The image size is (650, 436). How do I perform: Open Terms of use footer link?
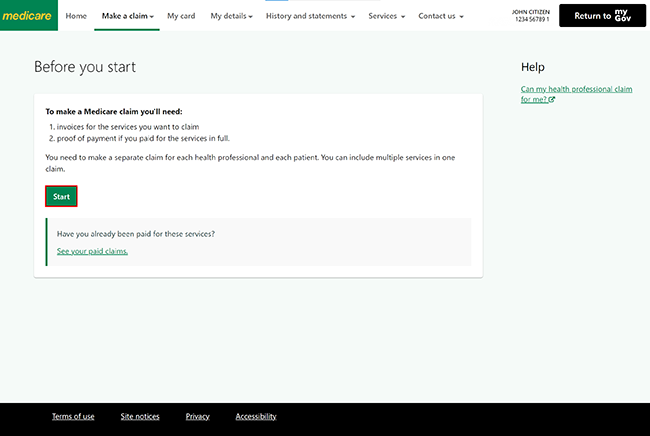(x=73, y=417)
